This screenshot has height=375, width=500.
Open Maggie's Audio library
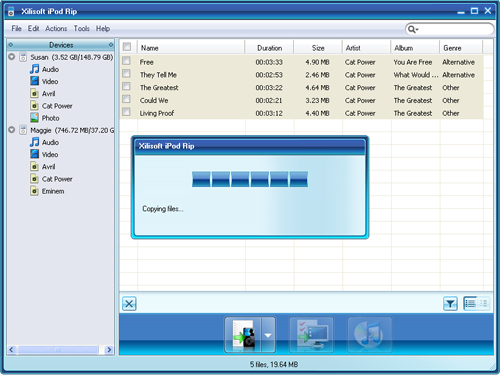coord(44,142)
